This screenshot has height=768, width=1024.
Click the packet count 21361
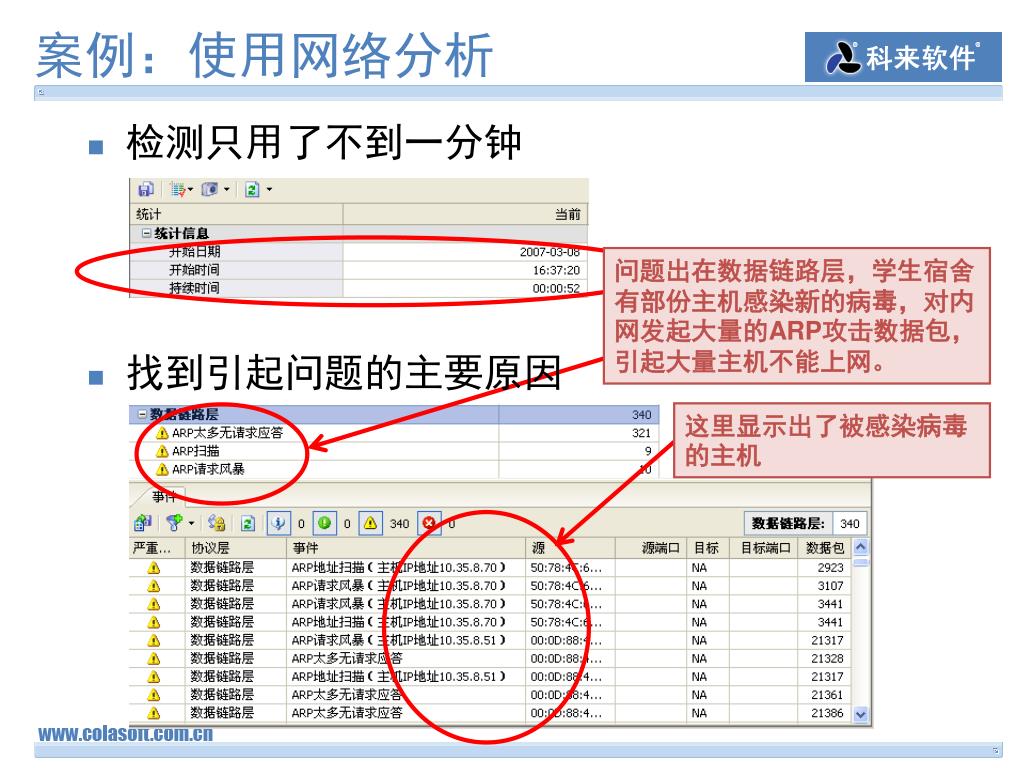(x=827, y=695)
